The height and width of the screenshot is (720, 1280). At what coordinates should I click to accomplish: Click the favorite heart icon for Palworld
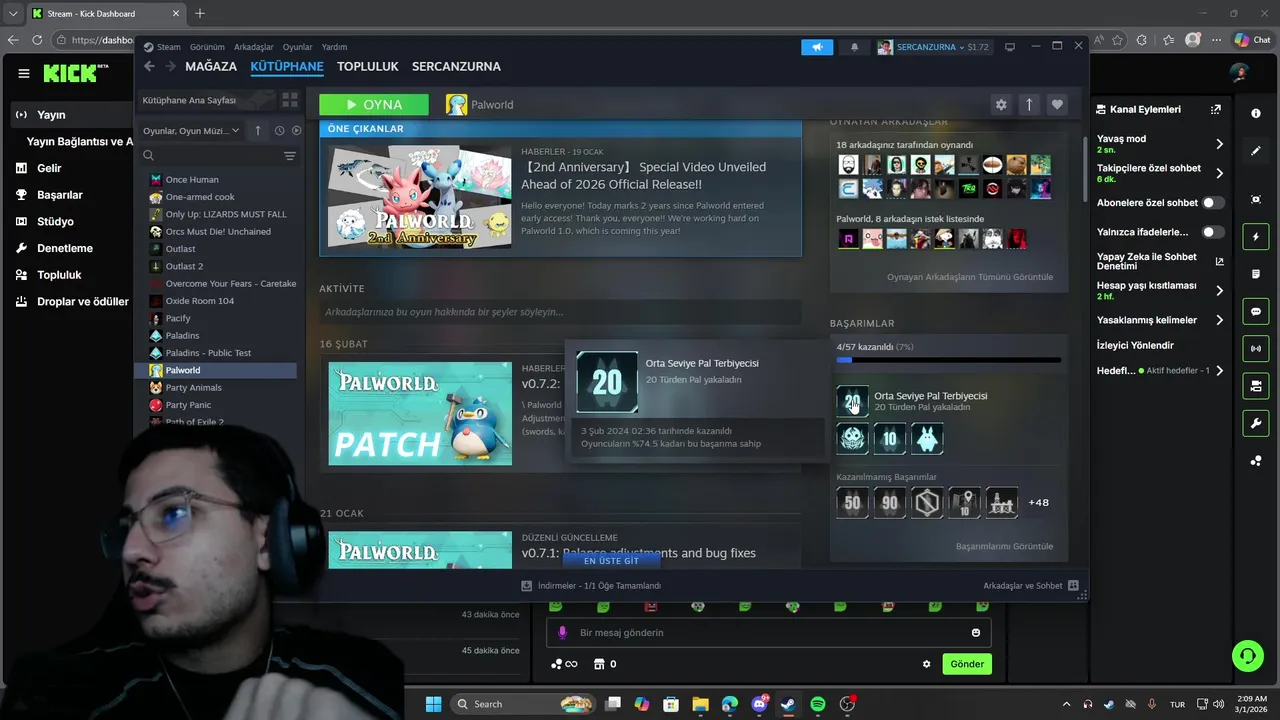click(x=1057, y=104)
